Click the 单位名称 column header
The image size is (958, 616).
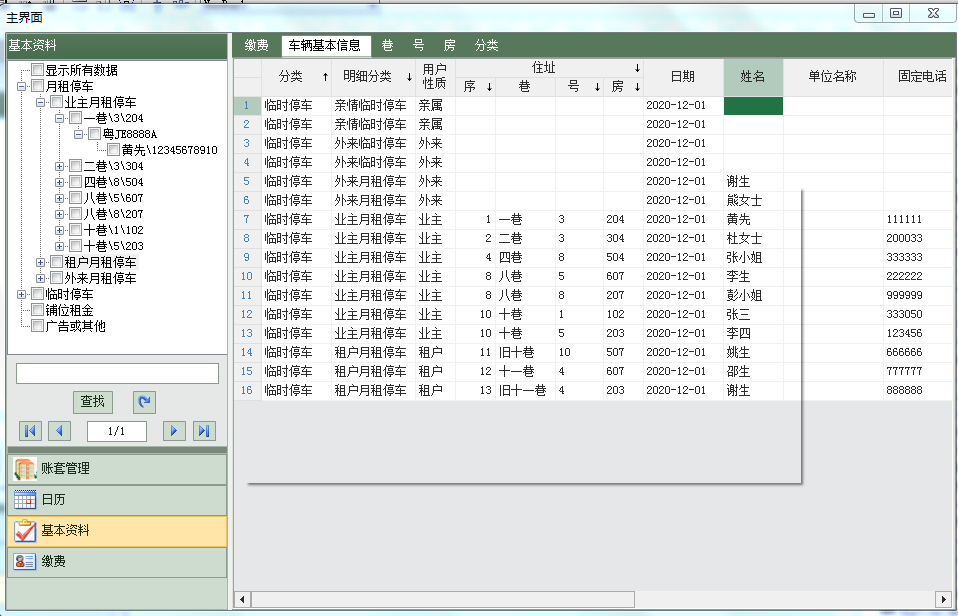(833, 77)
